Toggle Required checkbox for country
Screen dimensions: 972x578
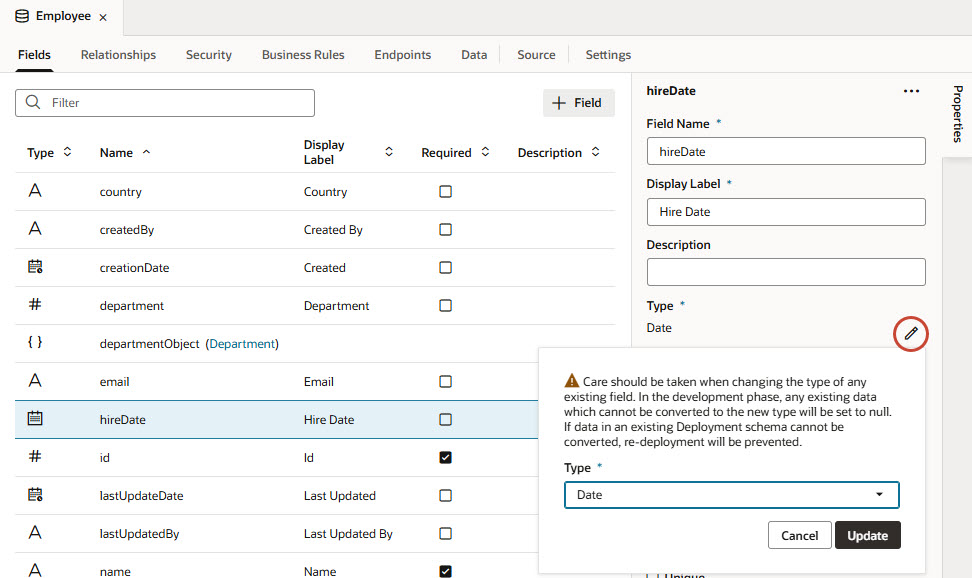(446, 191)
